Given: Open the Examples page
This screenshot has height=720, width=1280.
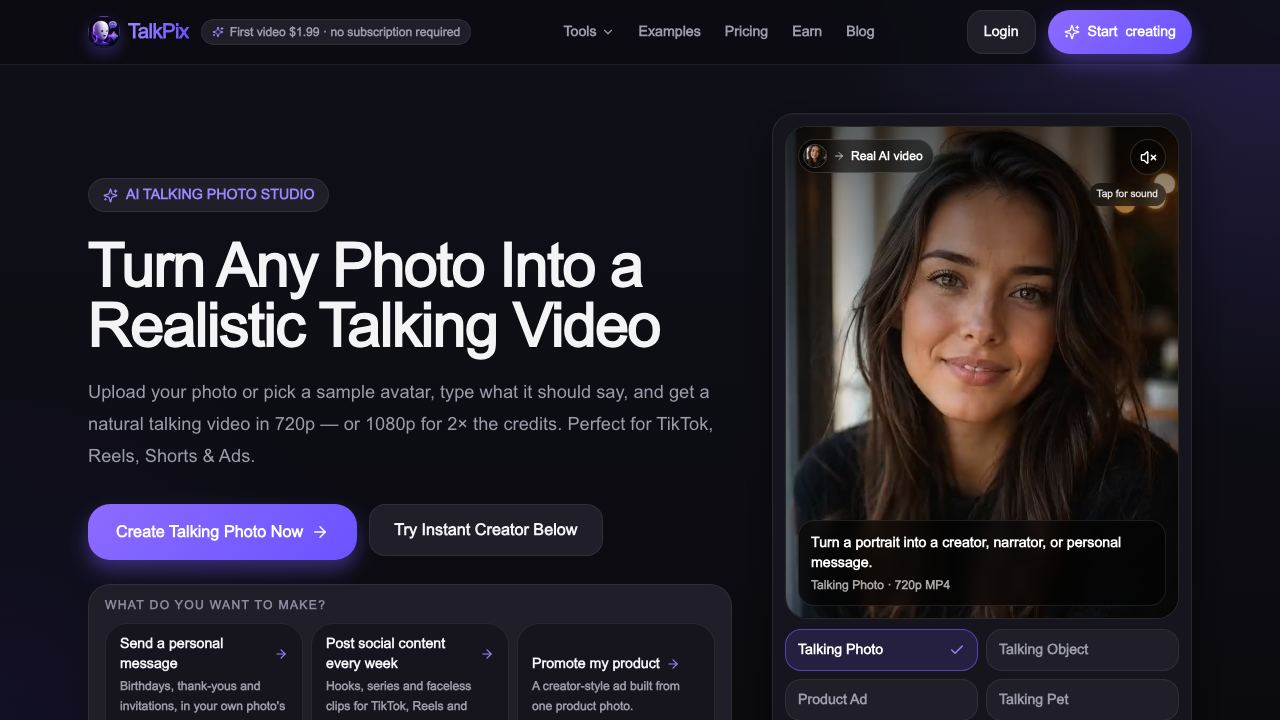Looking at the screenshot, I should (x=669, y=32).
